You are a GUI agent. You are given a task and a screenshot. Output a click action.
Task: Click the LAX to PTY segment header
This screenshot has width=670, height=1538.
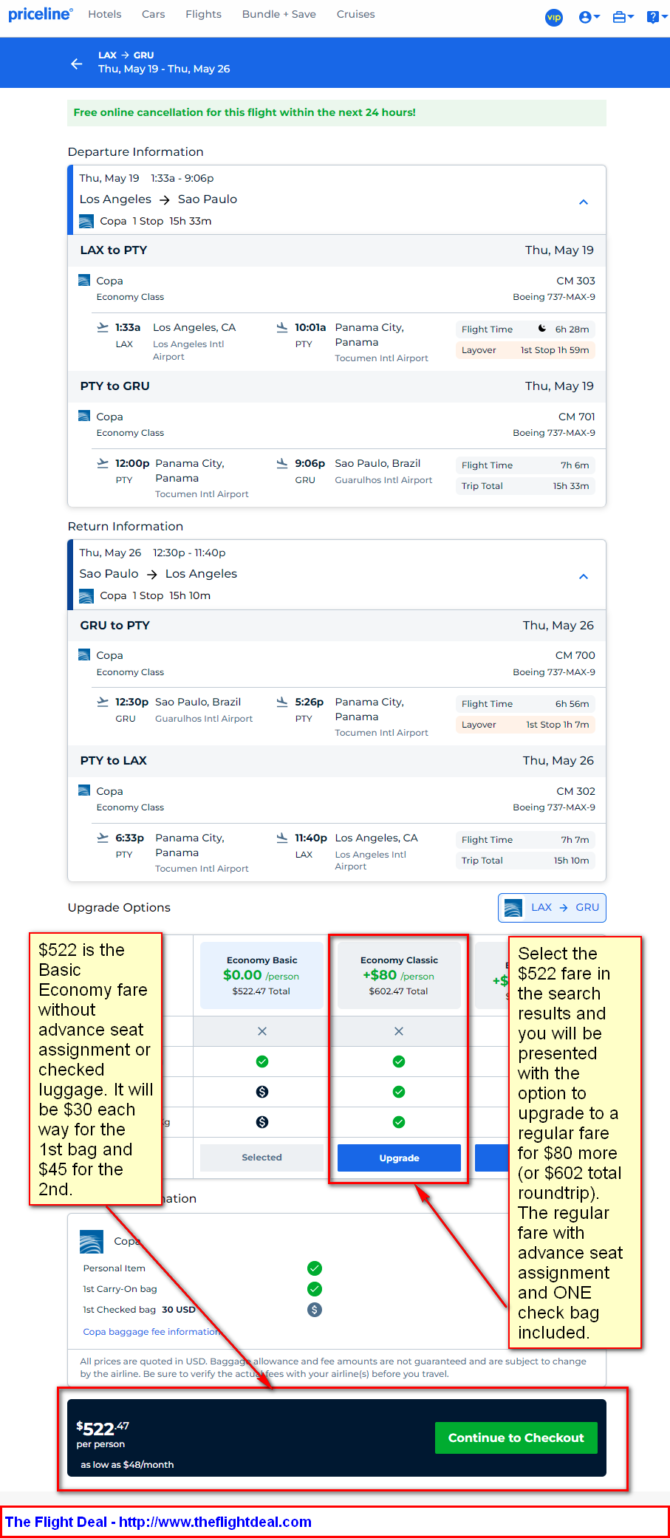[337, 250]
